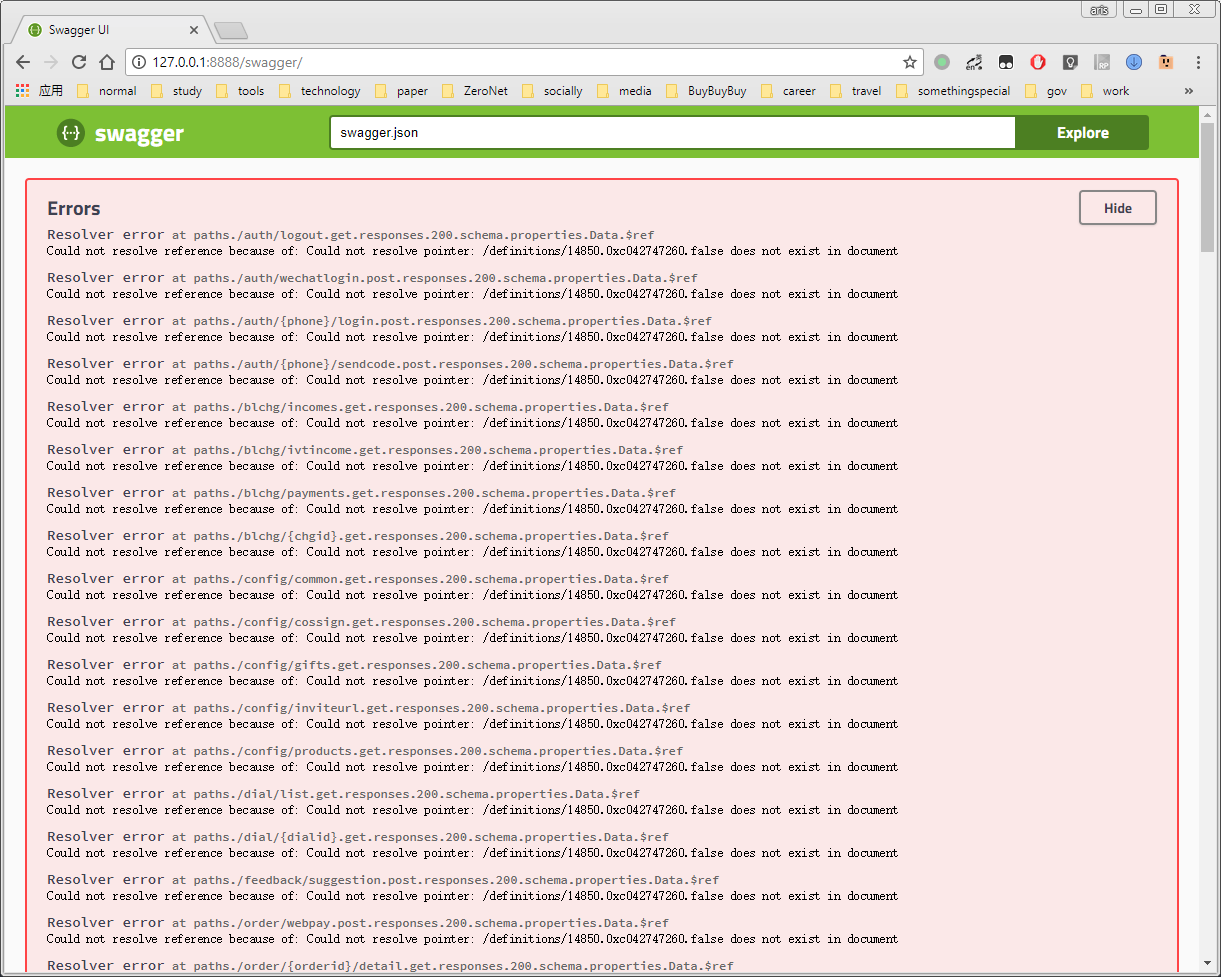The width and height of the screenshot is (1221, 977).
Task: Click the page vertical scrollbar thumb
Action: click(1209, 188)
